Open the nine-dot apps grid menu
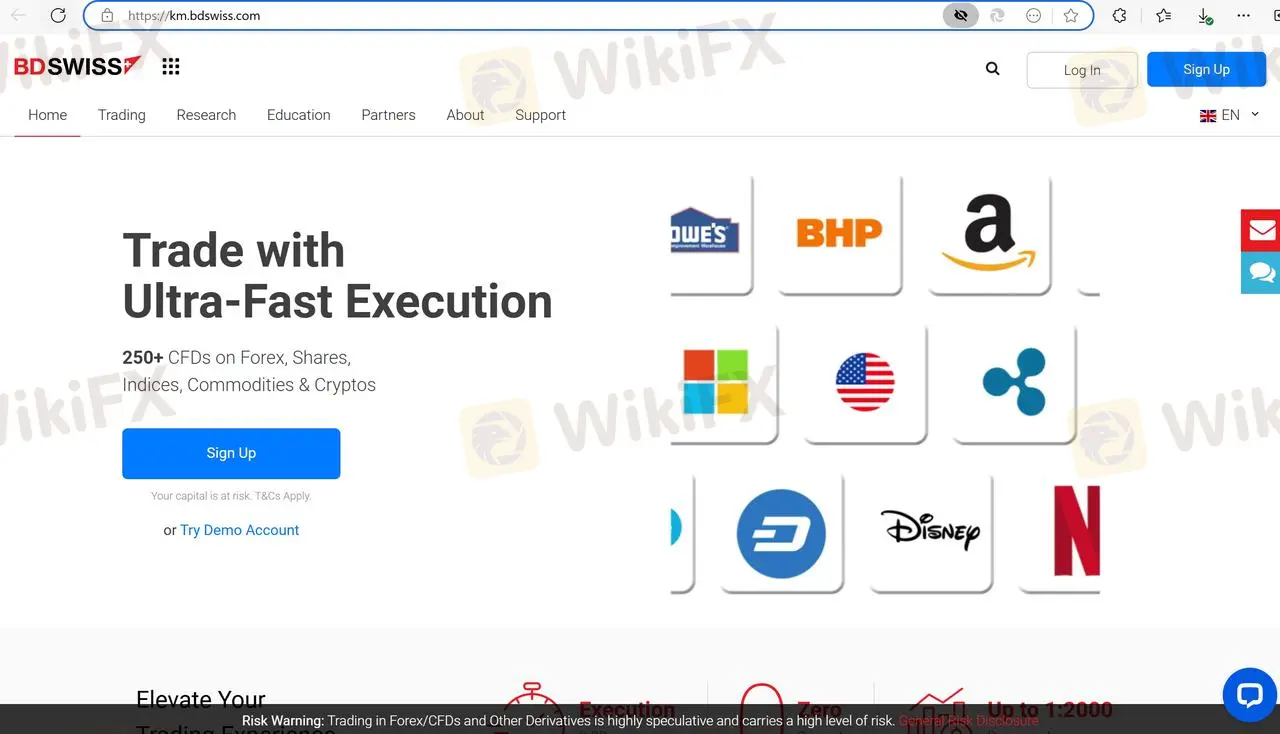This screenshot has width=1280, height=734. (171, 67)
